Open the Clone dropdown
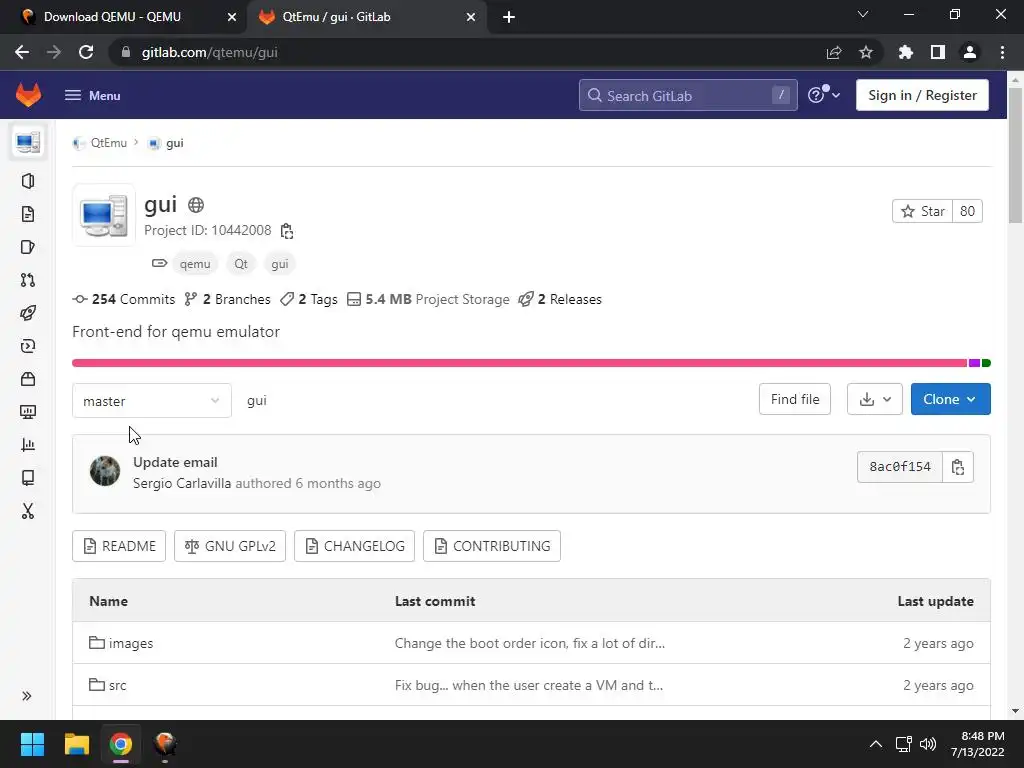The height and width of the screenshot is (768, 1024). tap(950, 399)
